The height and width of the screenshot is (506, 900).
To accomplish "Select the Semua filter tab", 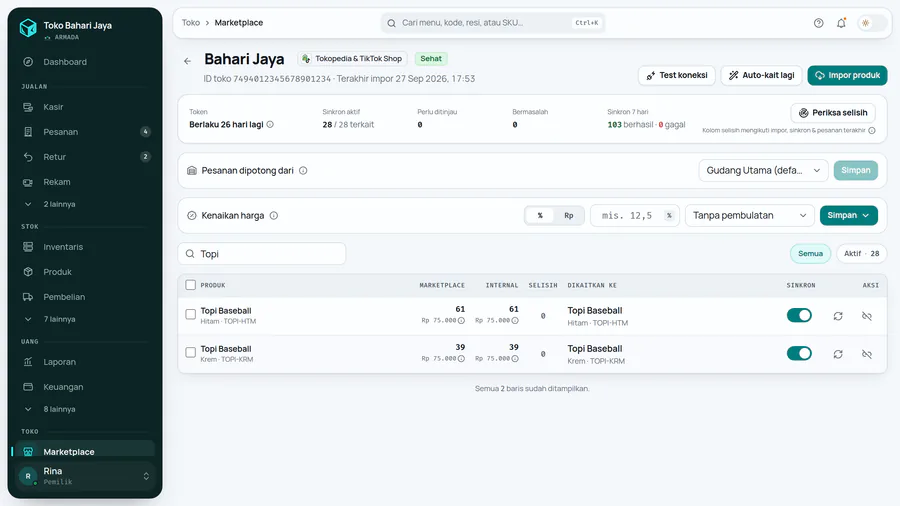I will (x=810, y=254).
